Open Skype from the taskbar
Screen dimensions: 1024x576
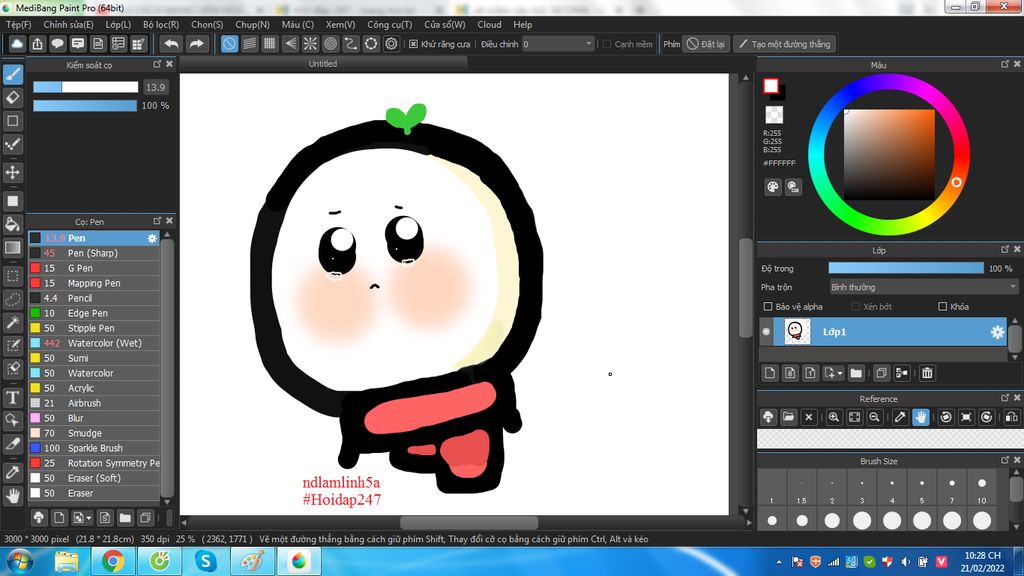tap(206, 561)
